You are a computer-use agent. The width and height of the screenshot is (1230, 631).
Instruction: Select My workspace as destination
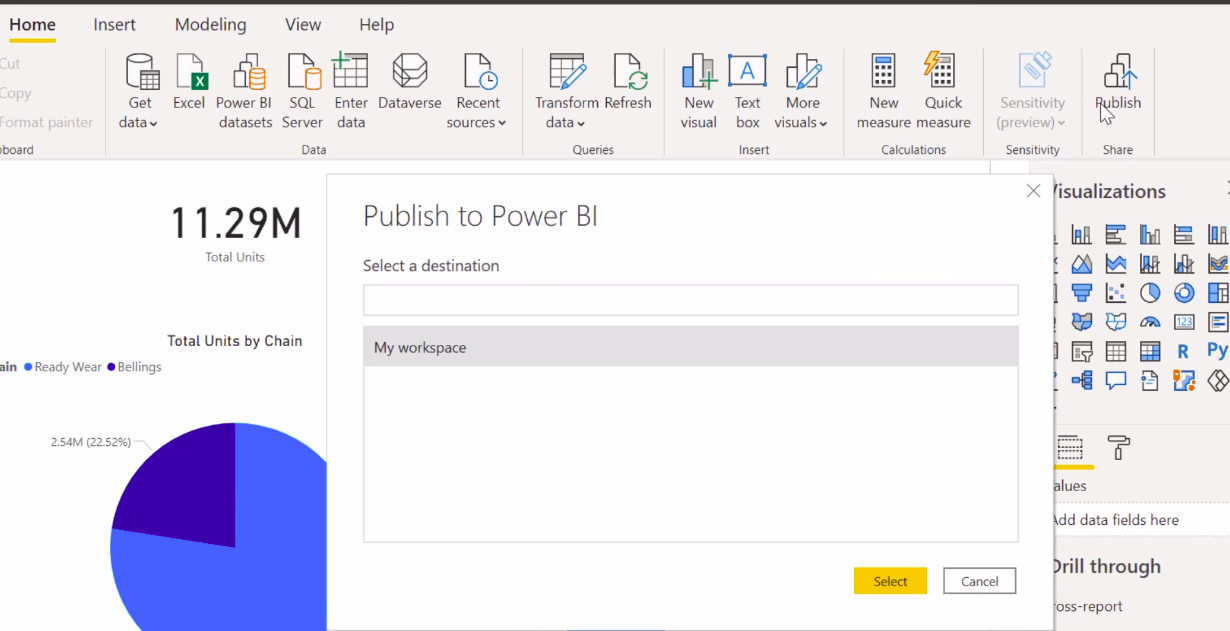pos(691,347)
